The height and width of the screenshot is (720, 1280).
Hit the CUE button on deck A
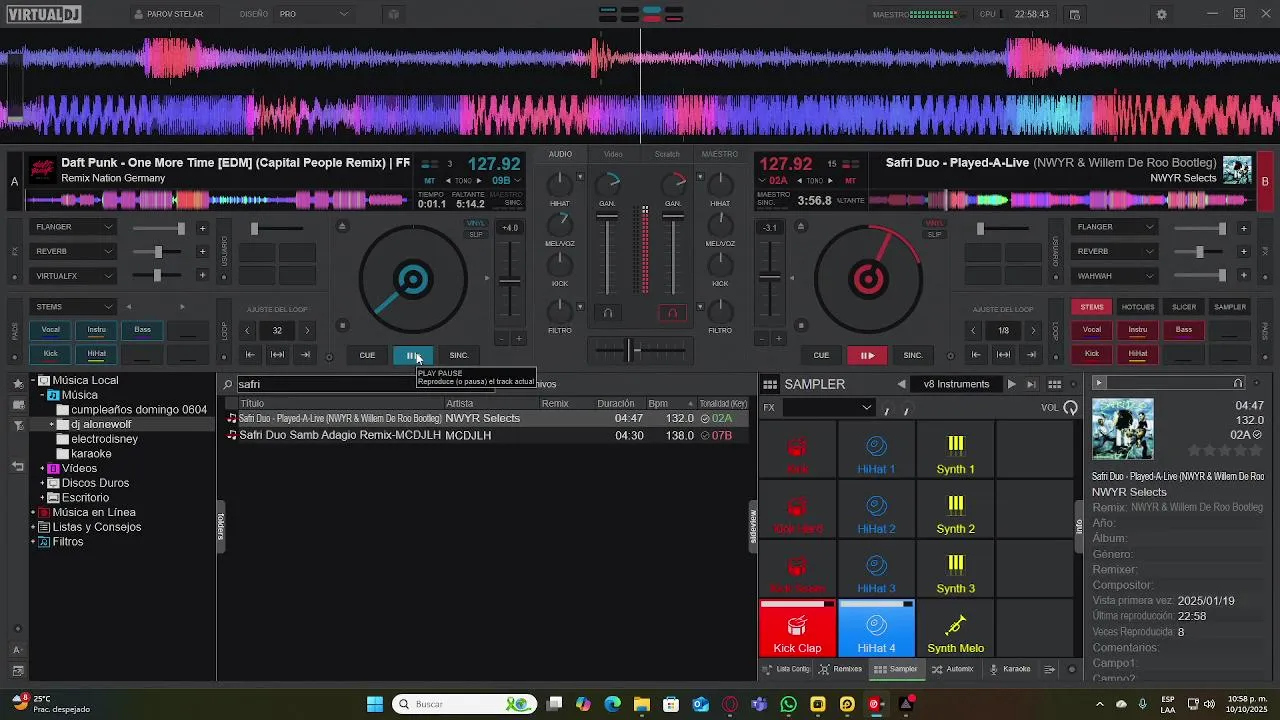point(367,355)
